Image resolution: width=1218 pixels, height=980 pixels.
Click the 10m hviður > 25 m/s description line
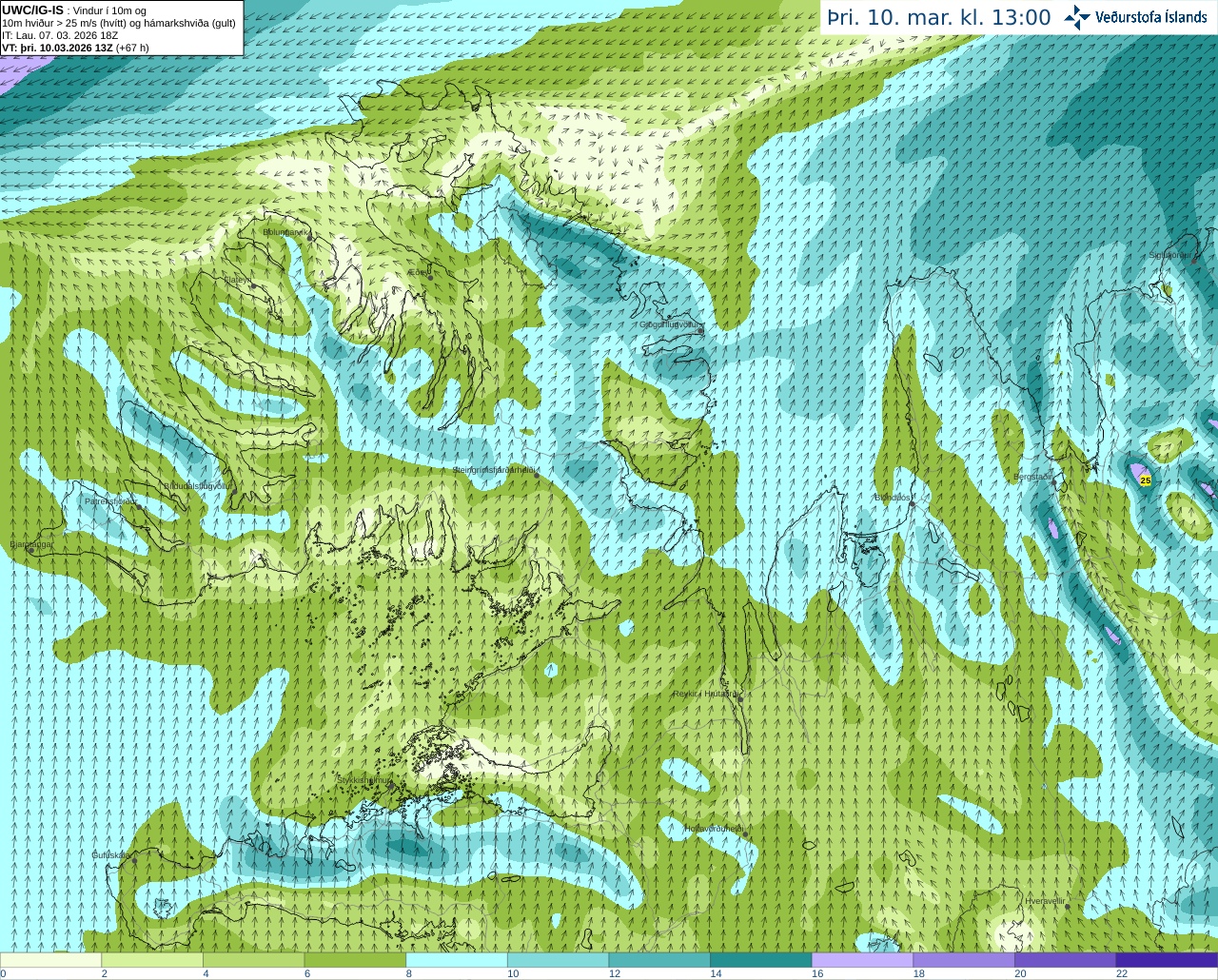point(119,23)
